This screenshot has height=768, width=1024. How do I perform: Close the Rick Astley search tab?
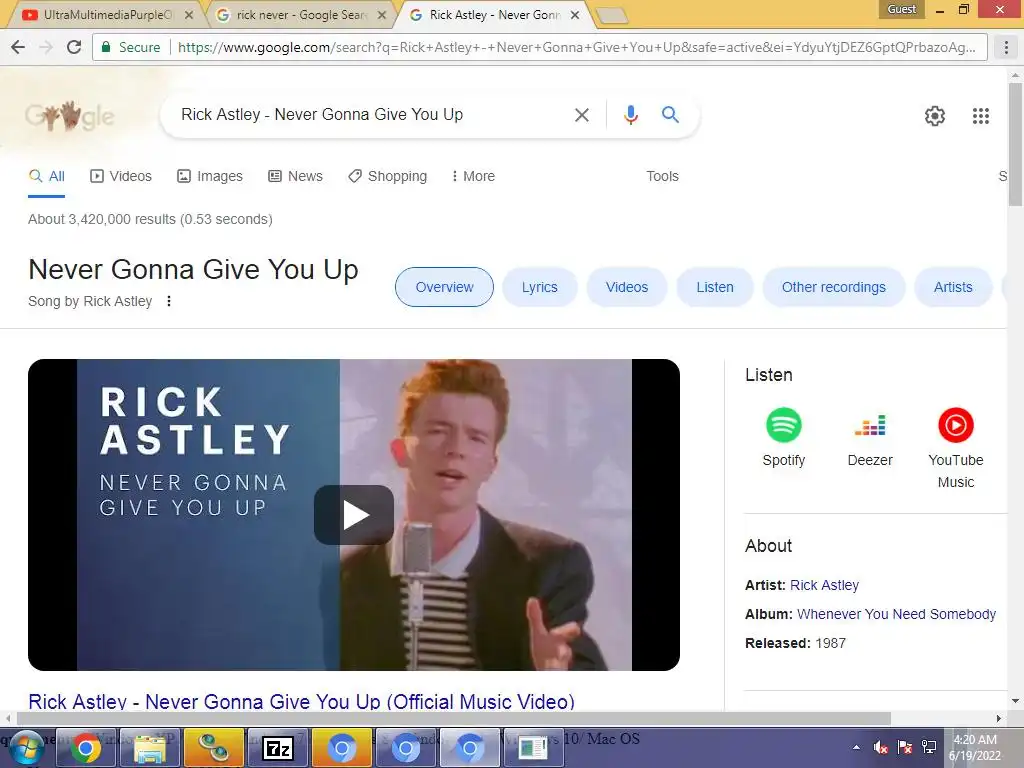click(x=575, y=15)
